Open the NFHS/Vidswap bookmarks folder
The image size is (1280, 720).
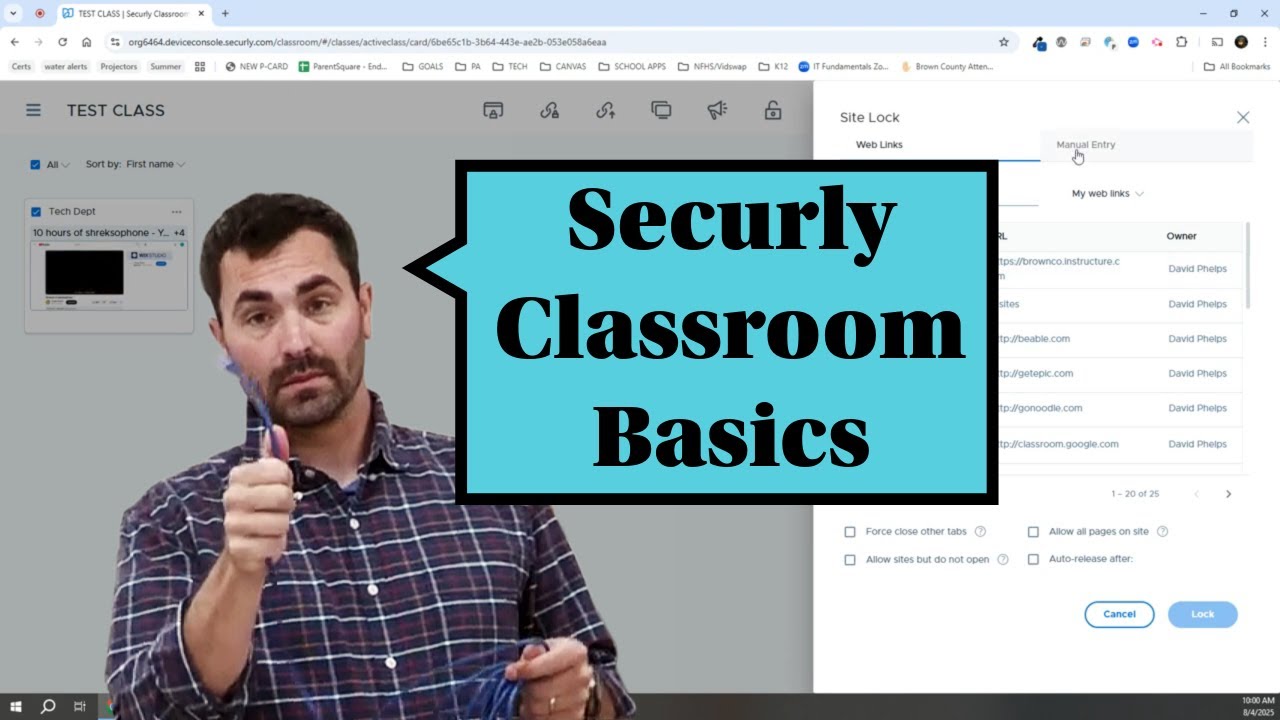pyautogui.click(x=712, y=67)
